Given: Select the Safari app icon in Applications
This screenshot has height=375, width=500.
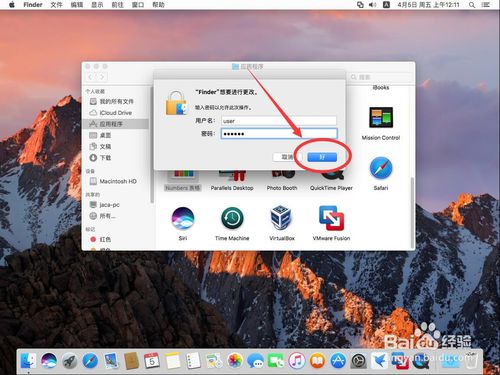Looking at the screenshot, I should pyautogui.click(x=381, y=168).
